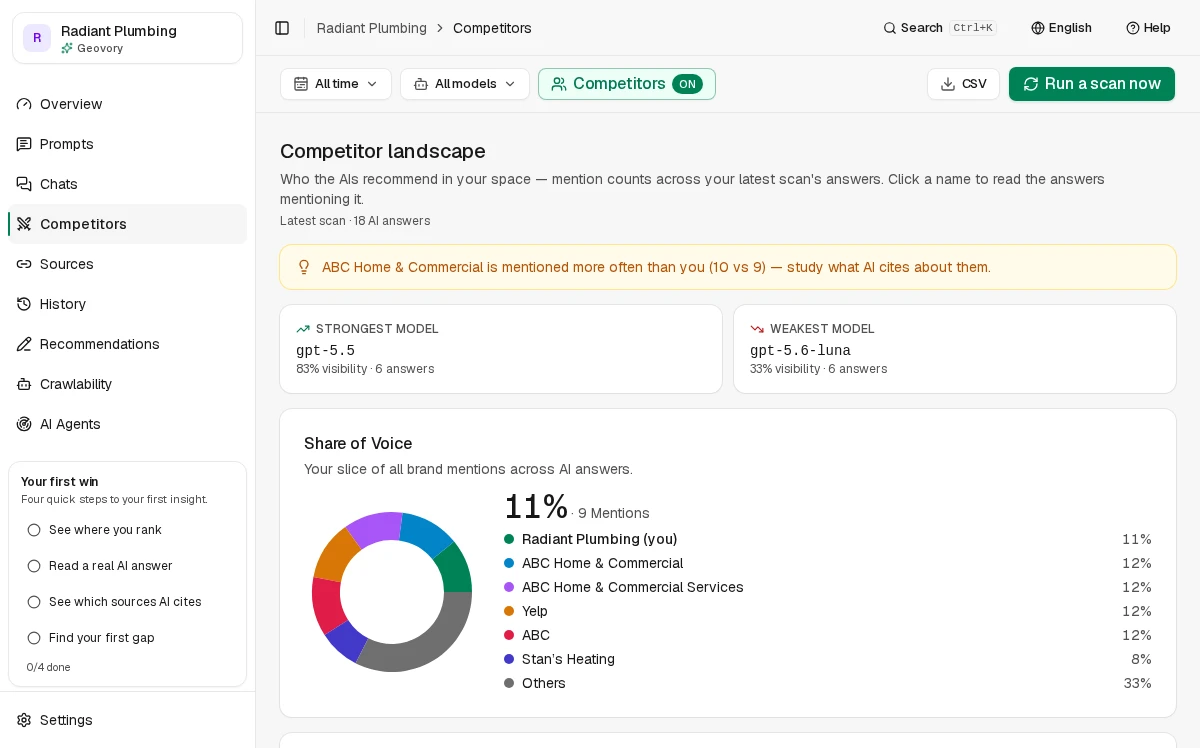Open the Sources page
1200x748 pixels.
coord(127,264)
